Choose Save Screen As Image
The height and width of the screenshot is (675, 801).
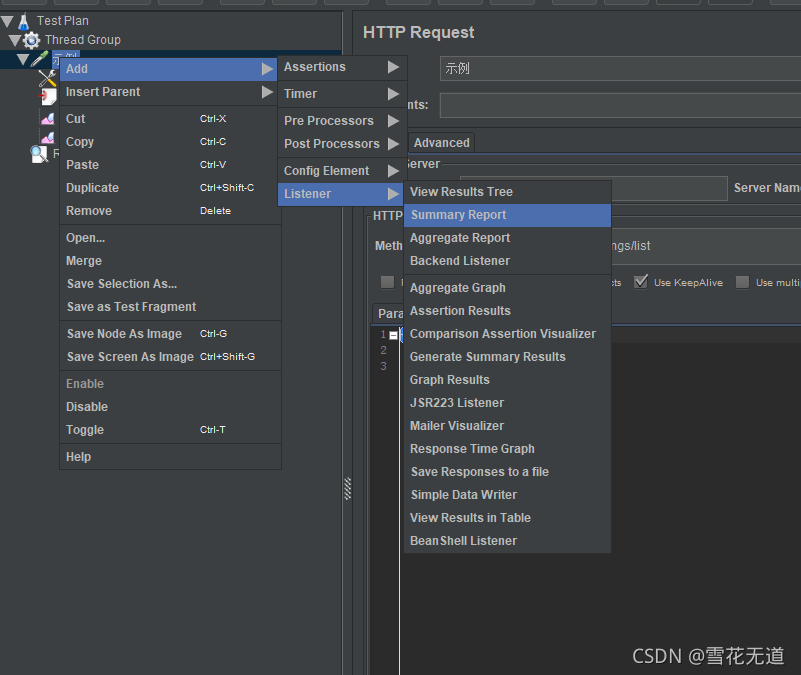point(171,357)
